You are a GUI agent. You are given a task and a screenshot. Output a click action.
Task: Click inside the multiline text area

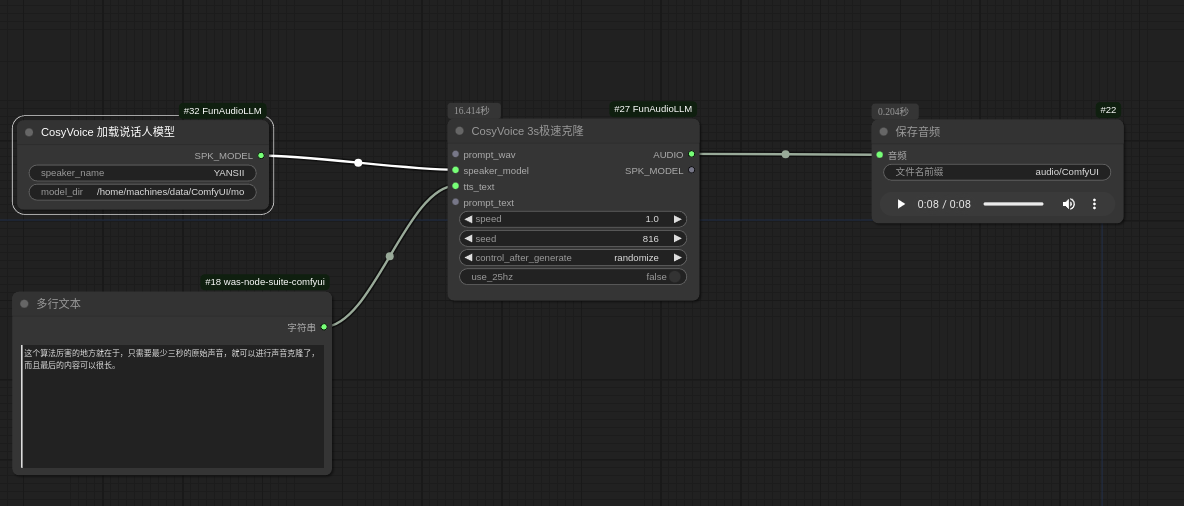(x=172, y=406)
